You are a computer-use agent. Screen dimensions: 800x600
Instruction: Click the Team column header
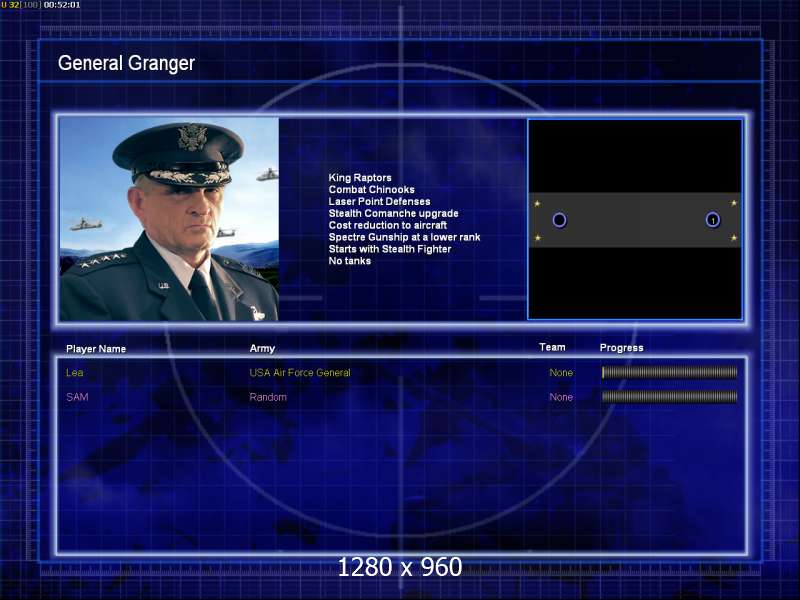click(x=552, y=347)
